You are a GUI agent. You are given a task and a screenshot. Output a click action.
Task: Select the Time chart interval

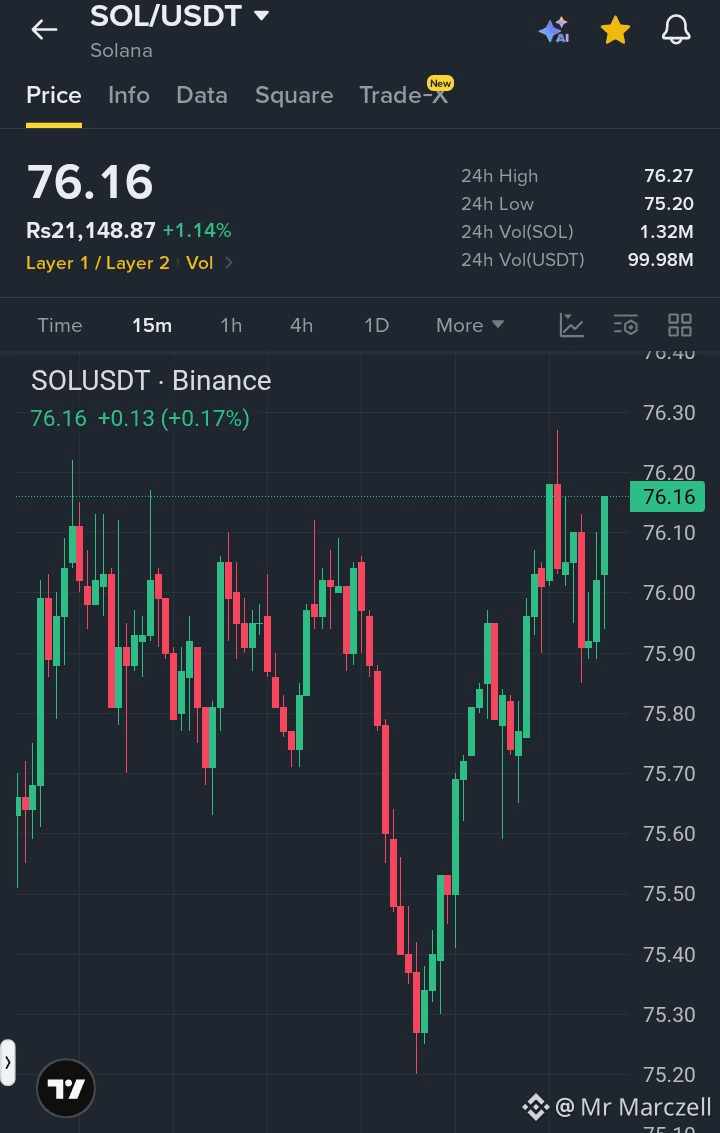click(59, 325)
